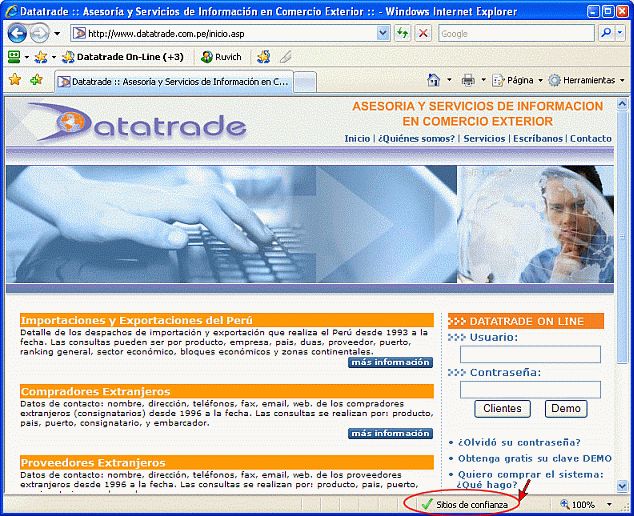
Task: Click the Datatrade logo
Action: pos(137,123)
